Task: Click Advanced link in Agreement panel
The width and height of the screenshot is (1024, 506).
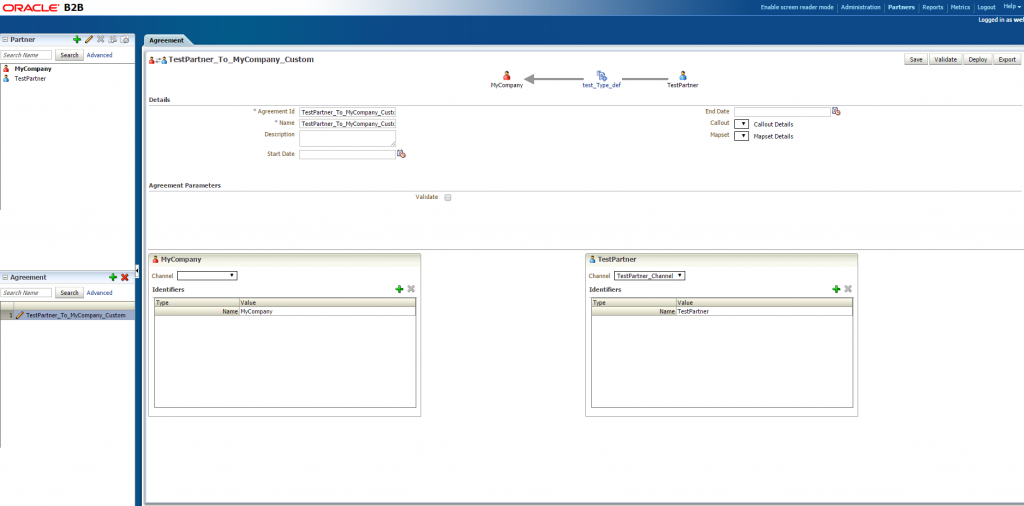Action: pos(99,293)
